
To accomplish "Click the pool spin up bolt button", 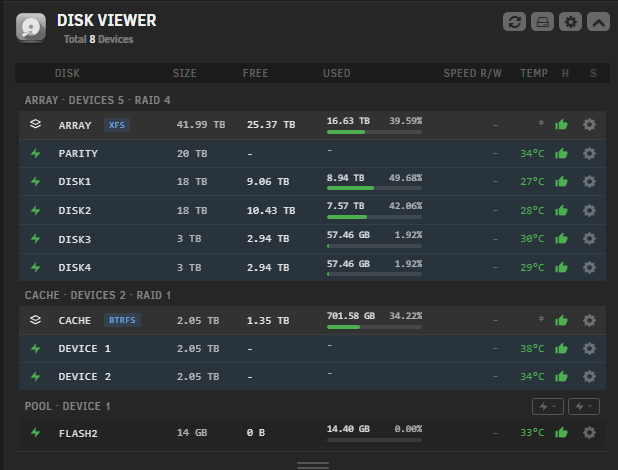I will [548, 407].
